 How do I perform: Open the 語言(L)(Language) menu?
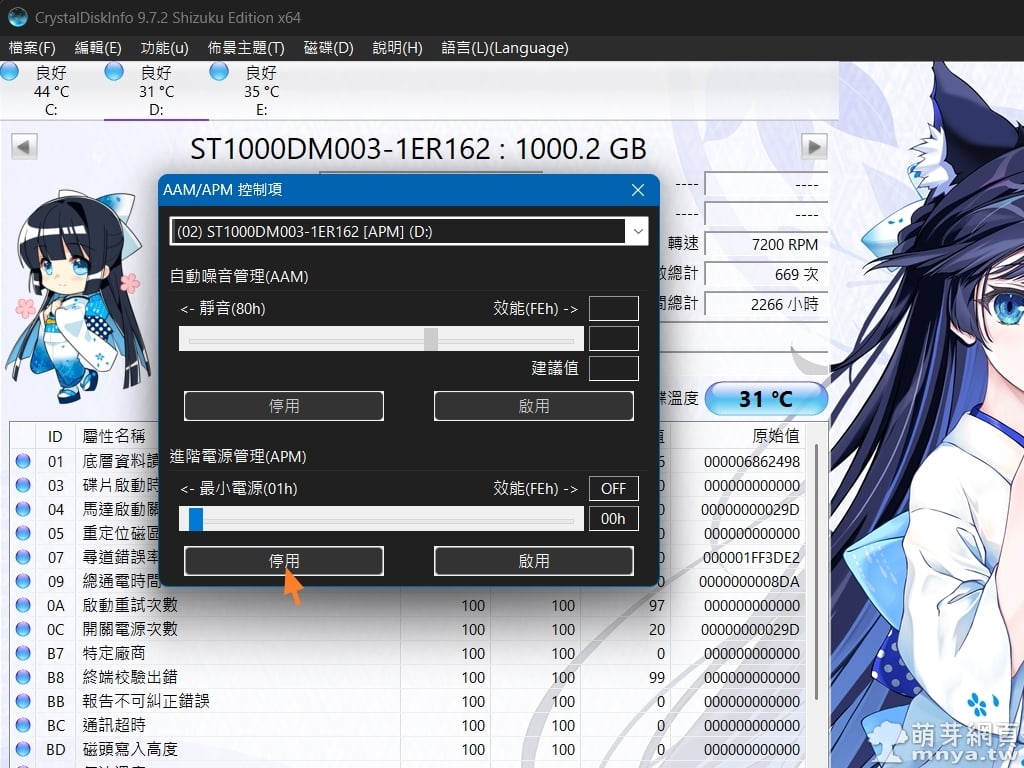point(504,48)
